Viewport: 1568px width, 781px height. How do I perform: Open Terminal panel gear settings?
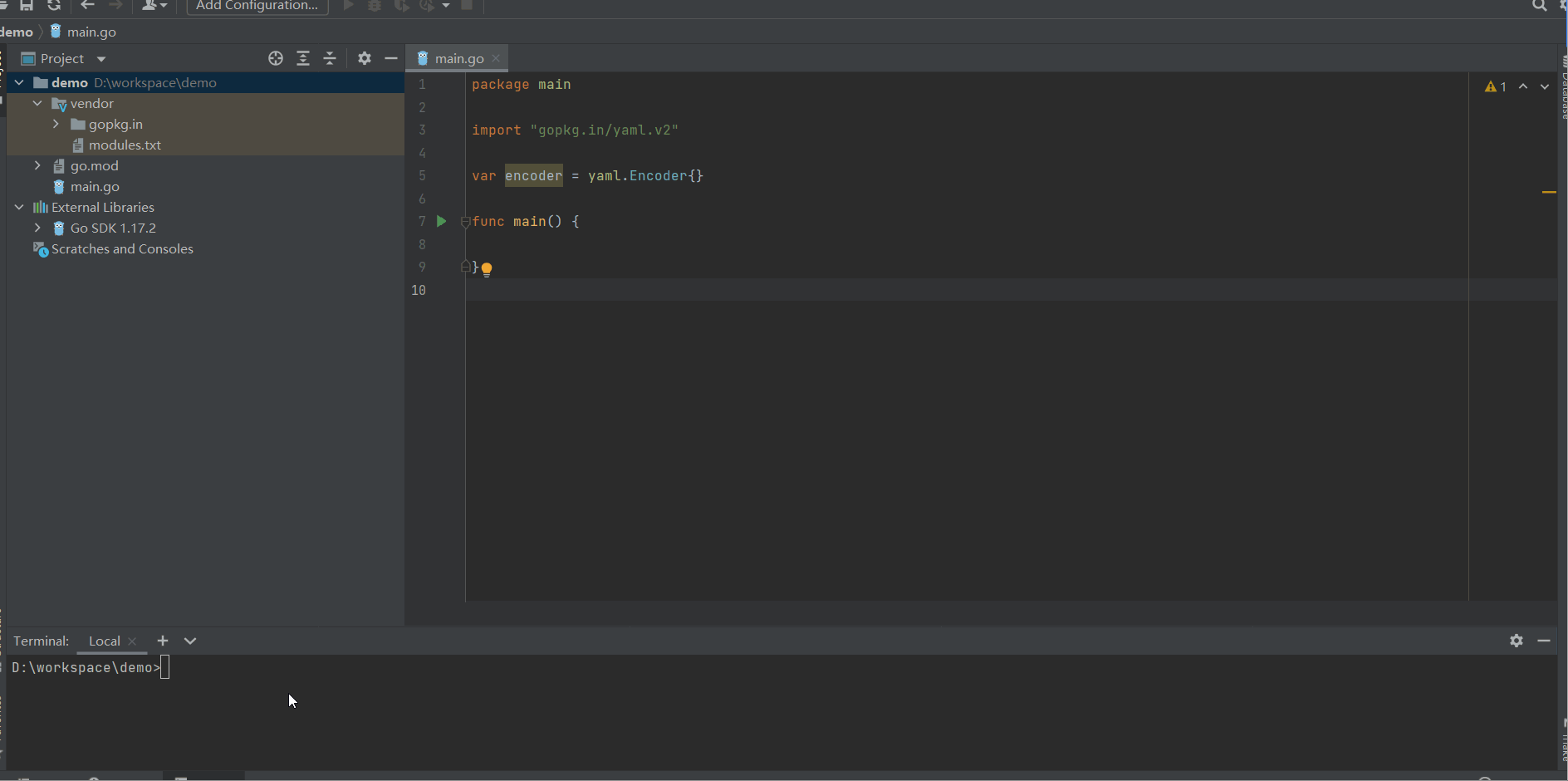point(1517,641)
